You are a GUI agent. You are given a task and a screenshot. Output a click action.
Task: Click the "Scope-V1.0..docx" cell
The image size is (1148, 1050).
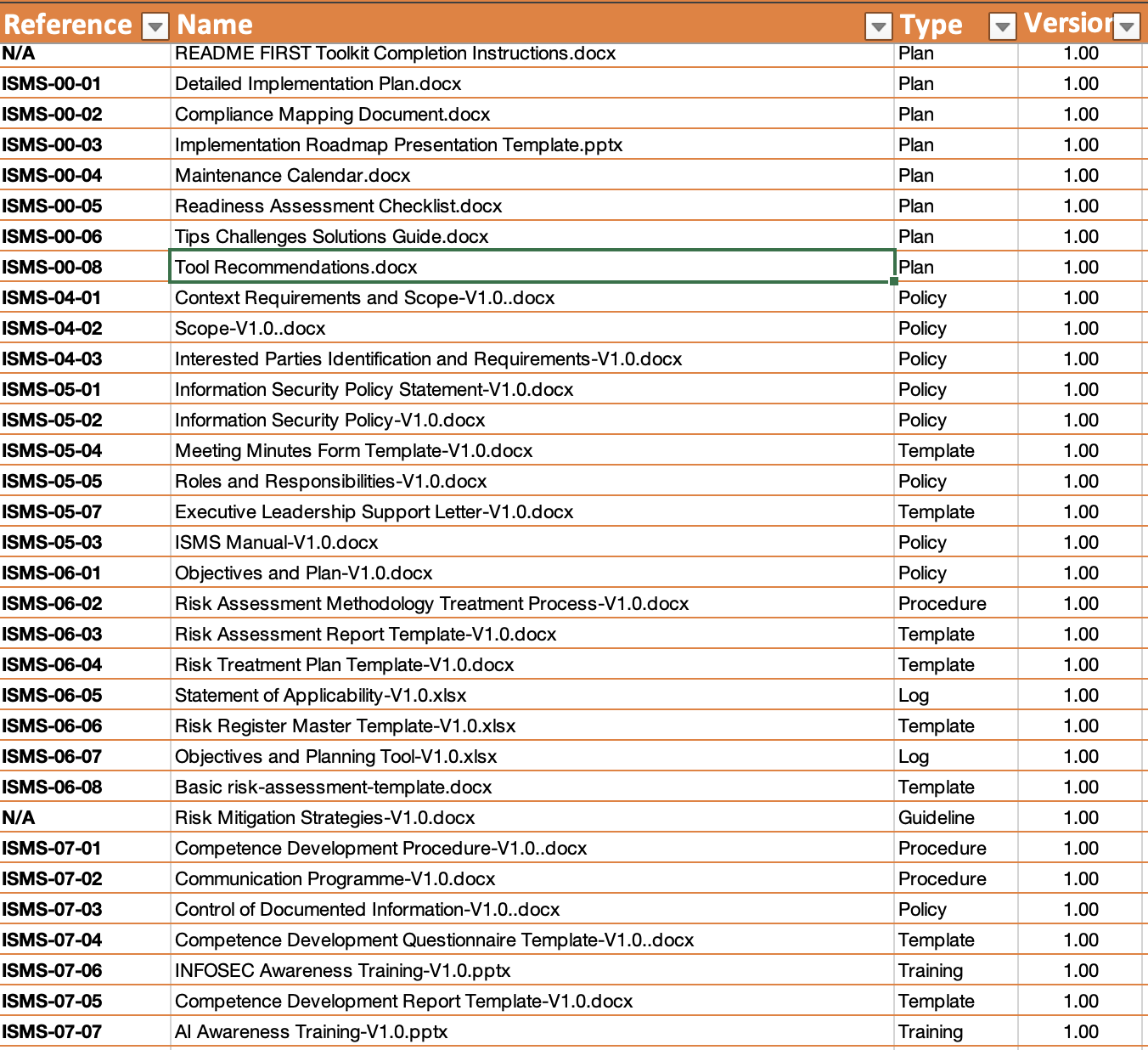click(x=532, y=328)
